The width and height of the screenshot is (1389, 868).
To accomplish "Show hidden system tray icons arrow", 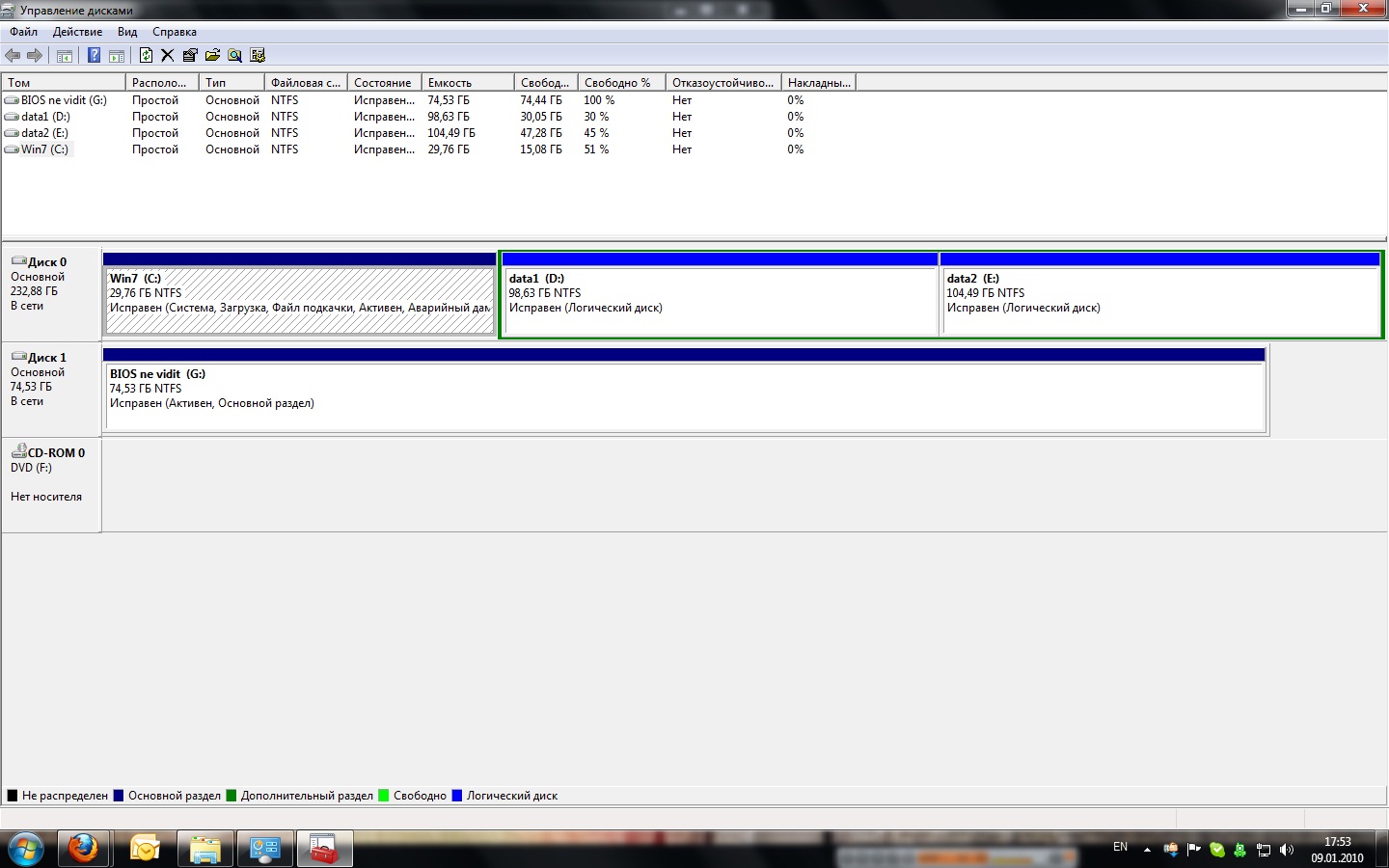I will pos(1147,850).
